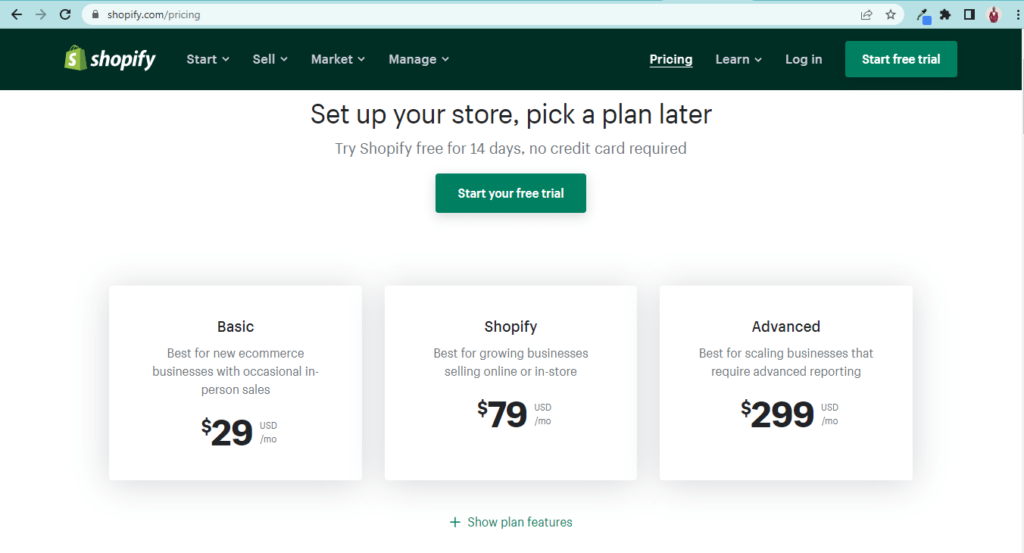Click the Shopify logo in the header
This screenshot has width=1024, height=553.
110,59
